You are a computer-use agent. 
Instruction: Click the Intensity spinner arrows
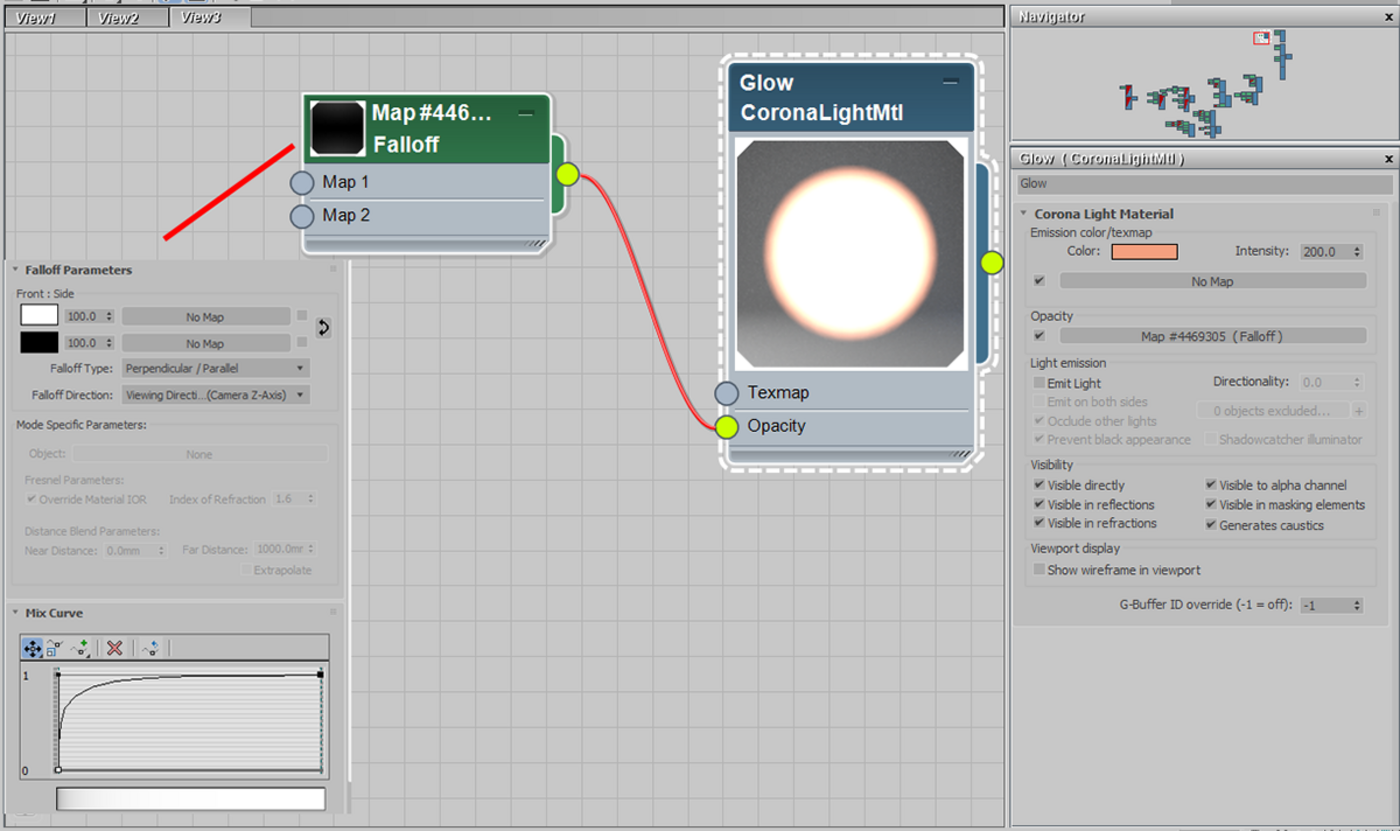click(x=1356, y=252)
